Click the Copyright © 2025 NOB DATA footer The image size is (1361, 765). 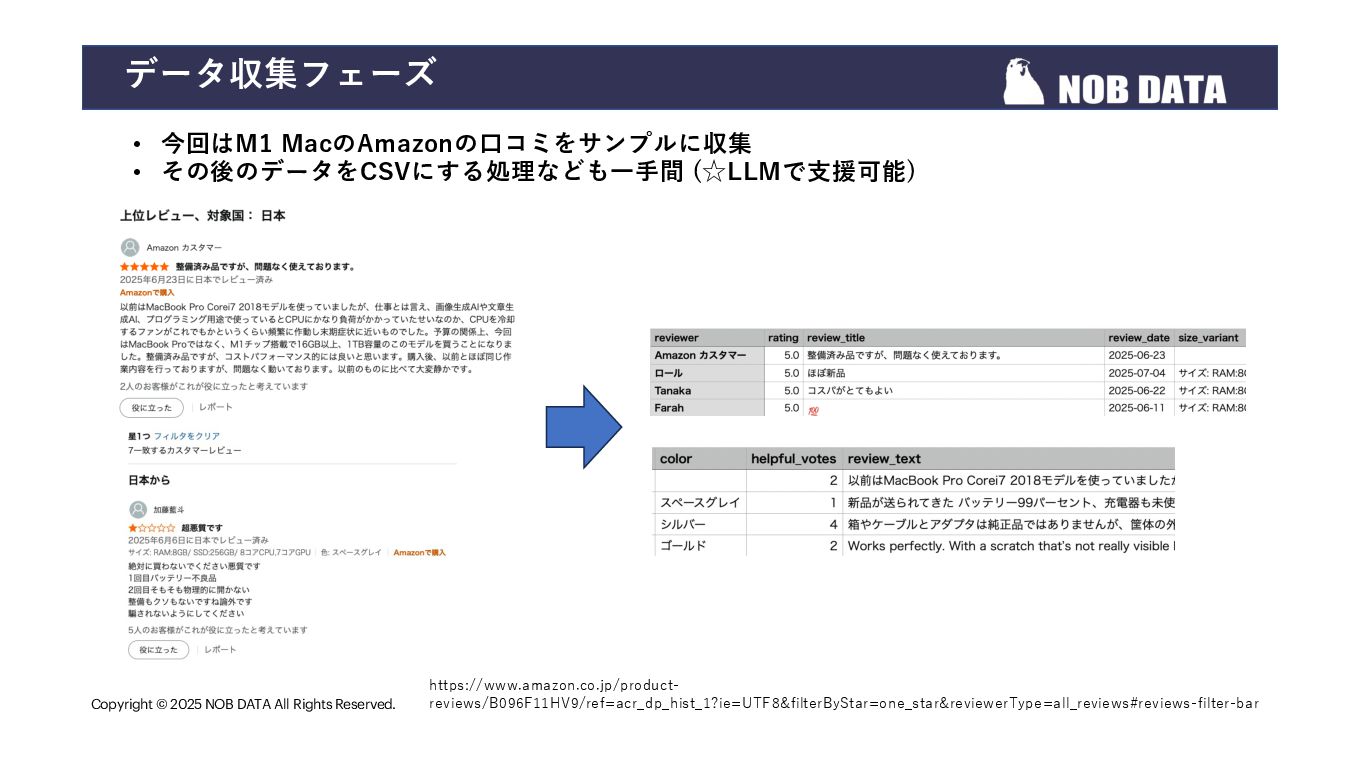[x=243, y=704]
